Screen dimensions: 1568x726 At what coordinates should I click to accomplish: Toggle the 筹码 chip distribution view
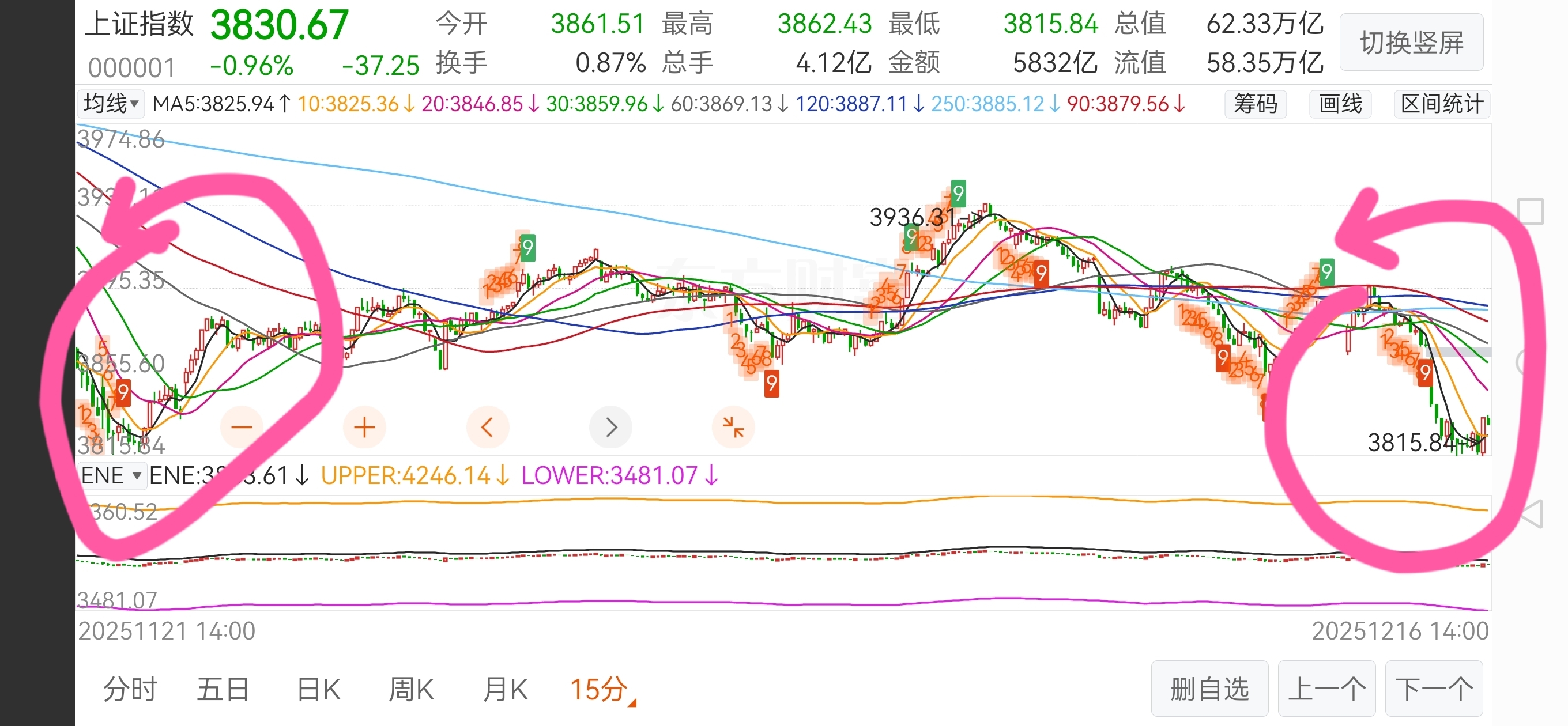click(x=1255, y=104)
